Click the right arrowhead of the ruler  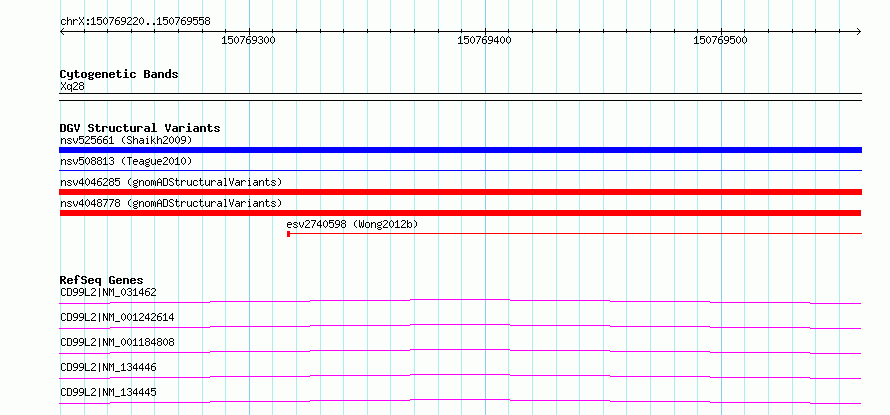(x=858, y=31)
